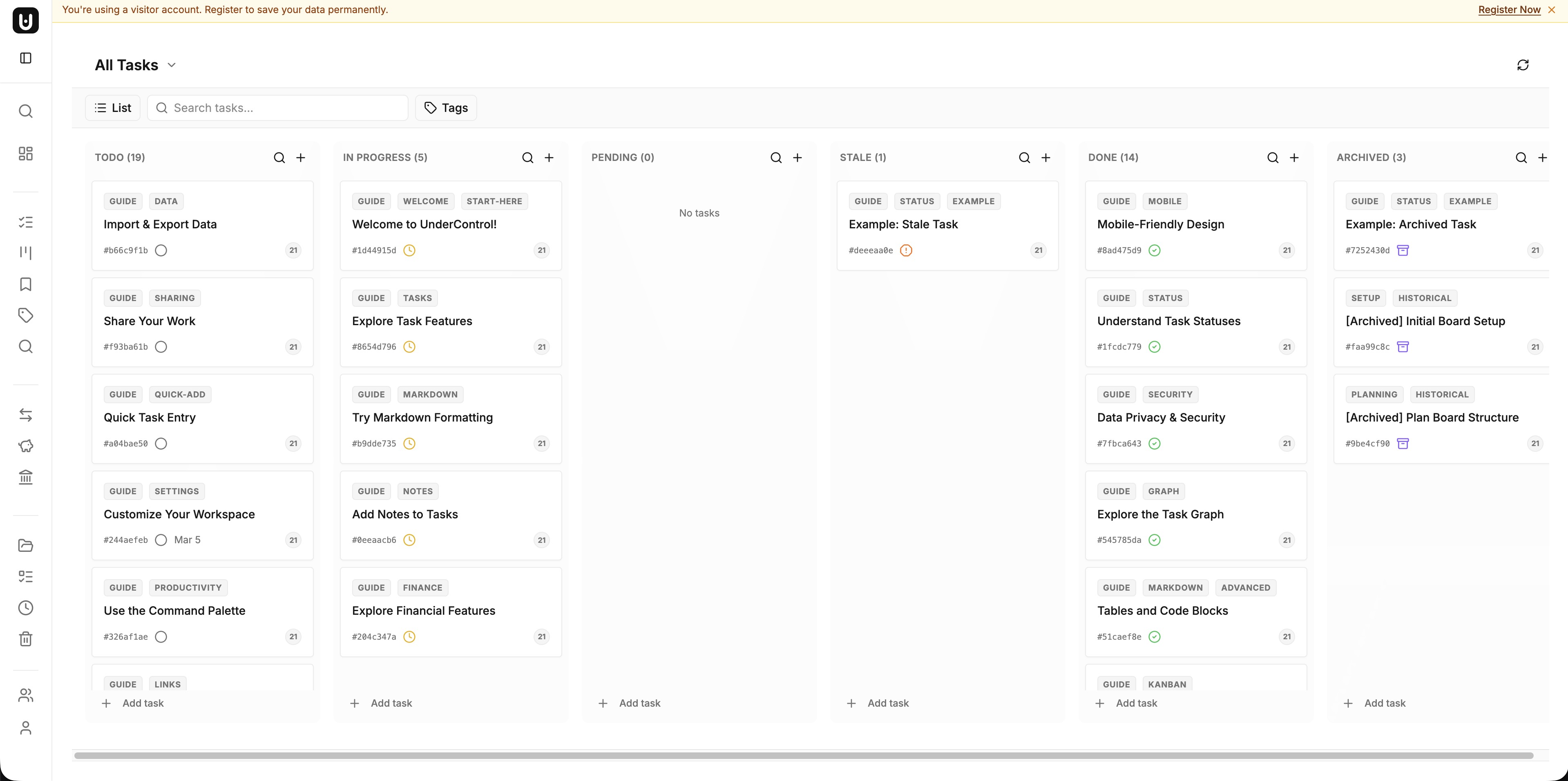Click the MARKDOWN tag on Try Markdown Formatting
The height and width of the screenshot is (781, 1568).
point(430,395)
